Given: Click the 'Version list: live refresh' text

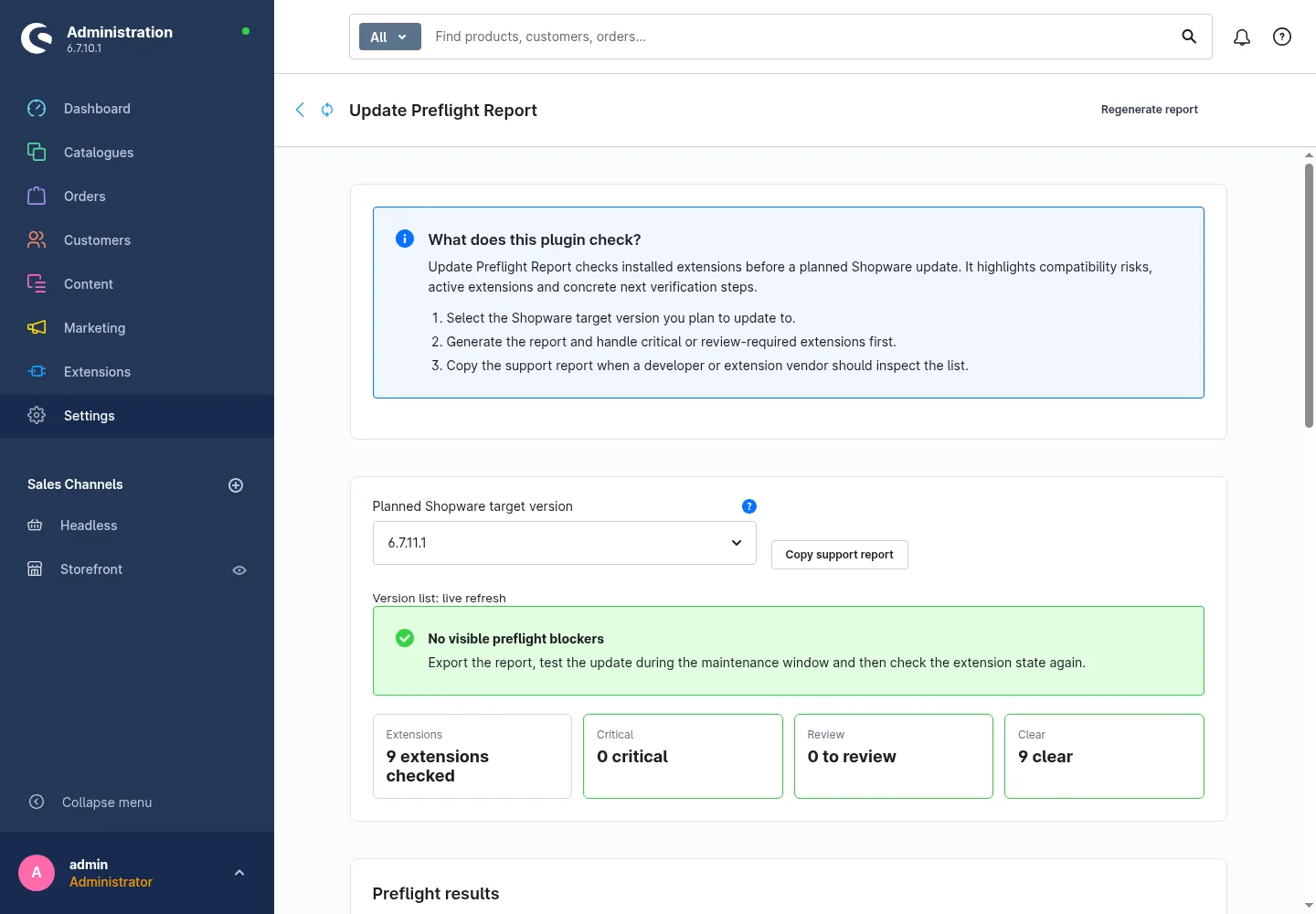Looking at the screenshot, I should pos(439,598).
